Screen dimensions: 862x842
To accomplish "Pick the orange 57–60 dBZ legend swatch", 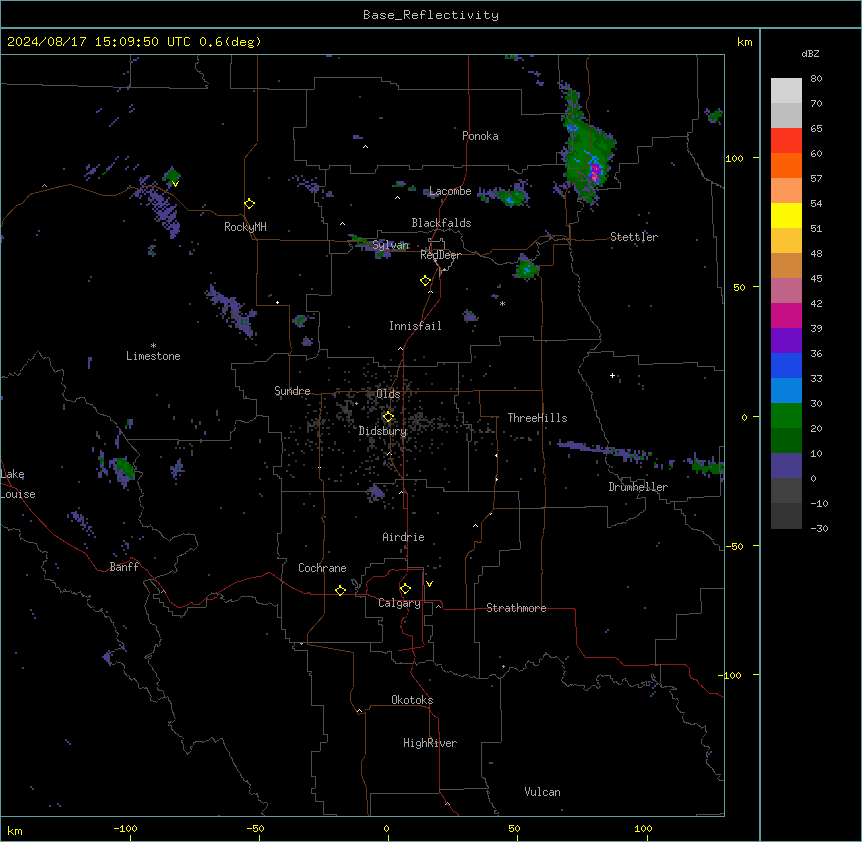I will click(786, 165).
